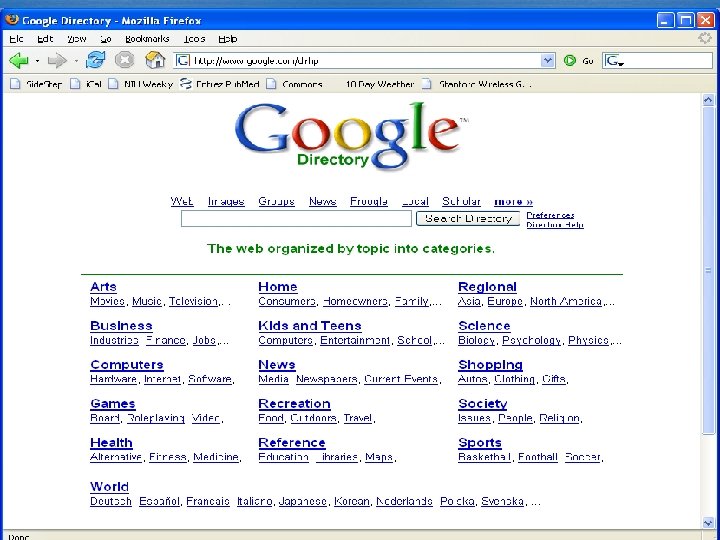Switch to the Web search link
Image resolution: width=720 pixels, height=540 pixels.
tap(182, 201)
